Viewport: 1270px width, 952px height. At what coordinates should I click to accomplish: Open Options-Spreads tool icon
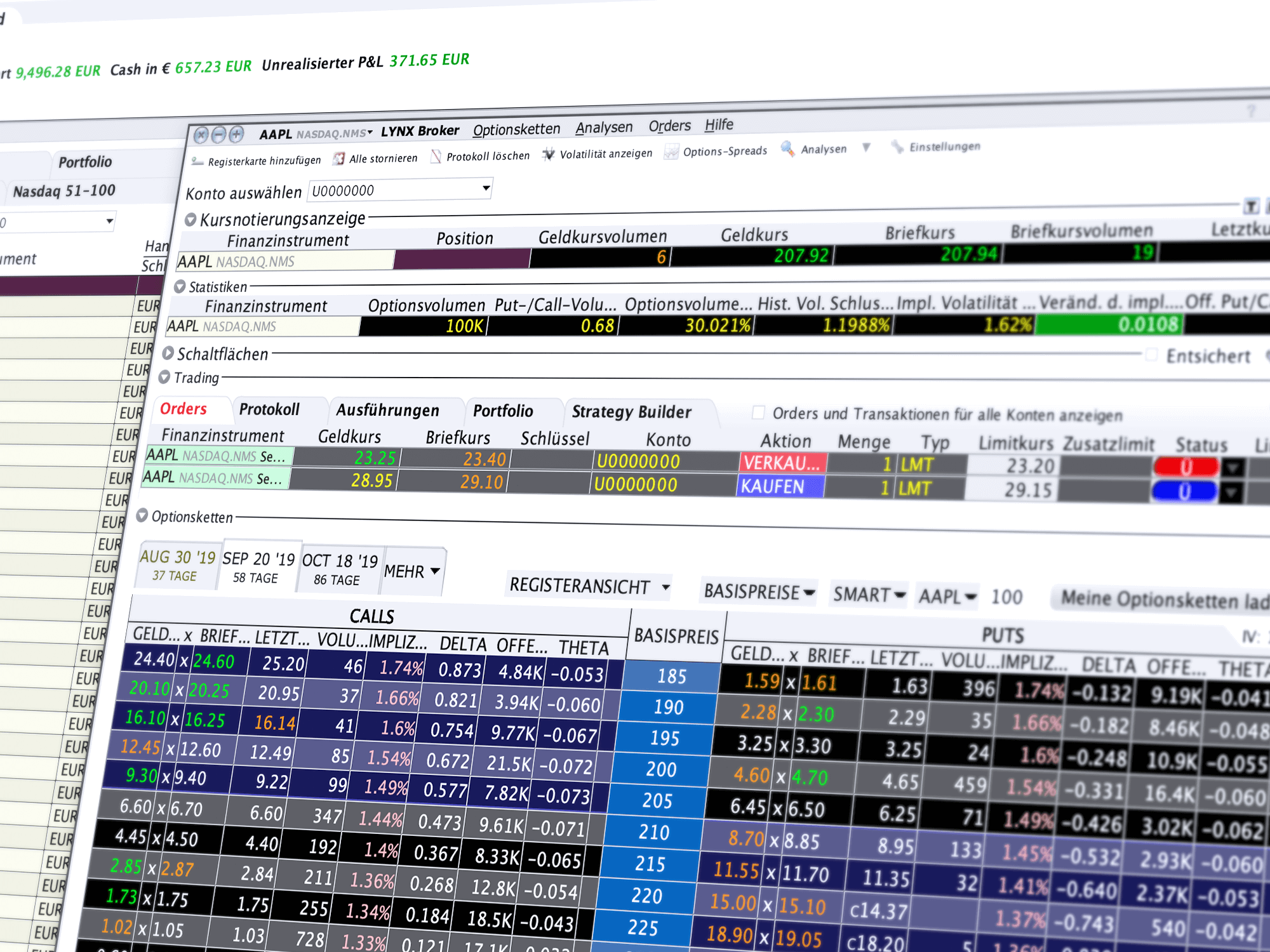point(671,152)
